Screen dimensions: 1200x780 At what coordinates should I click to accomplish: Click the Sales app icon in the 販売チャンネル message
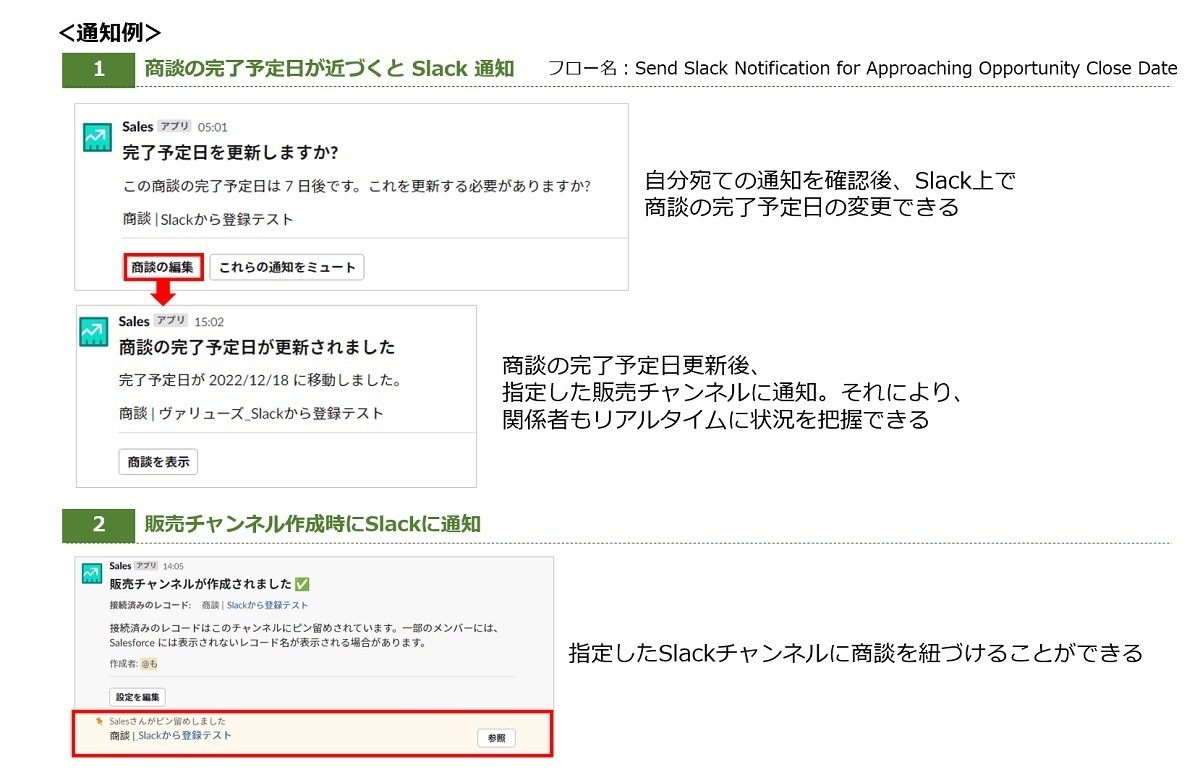[x=90, y=572]
